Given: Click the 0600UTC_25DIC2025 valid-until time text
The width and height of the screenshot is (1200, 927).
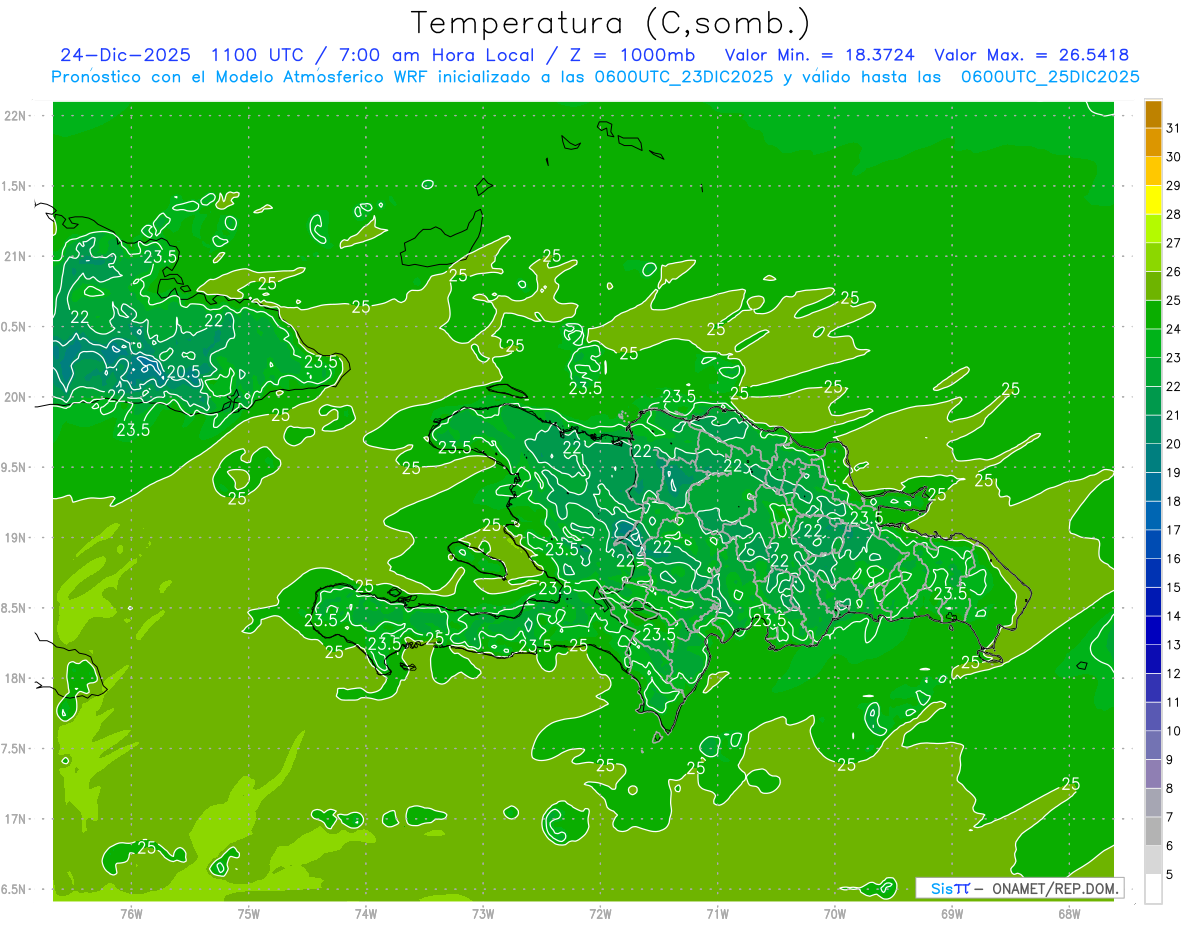Looking at the screenshot, I should [1050, 77].
